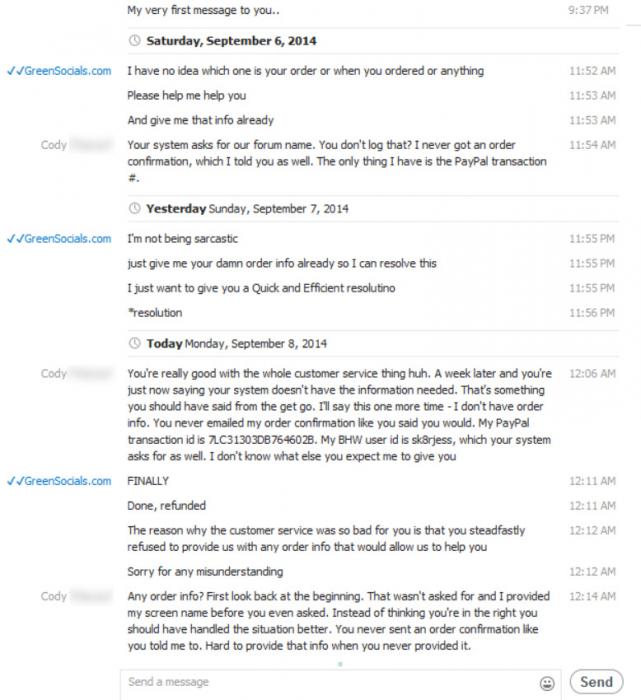Click the Send button
The width and height of the screenshot is (641, 700).
(x=596, y=682)
